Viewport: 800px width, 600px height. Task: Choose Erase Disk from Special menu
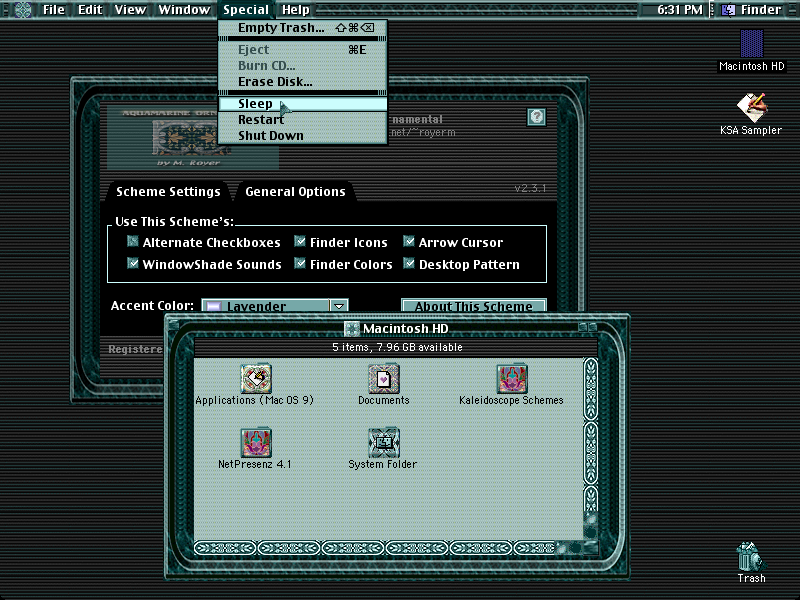pyautogui.click(x=303, y=82)
